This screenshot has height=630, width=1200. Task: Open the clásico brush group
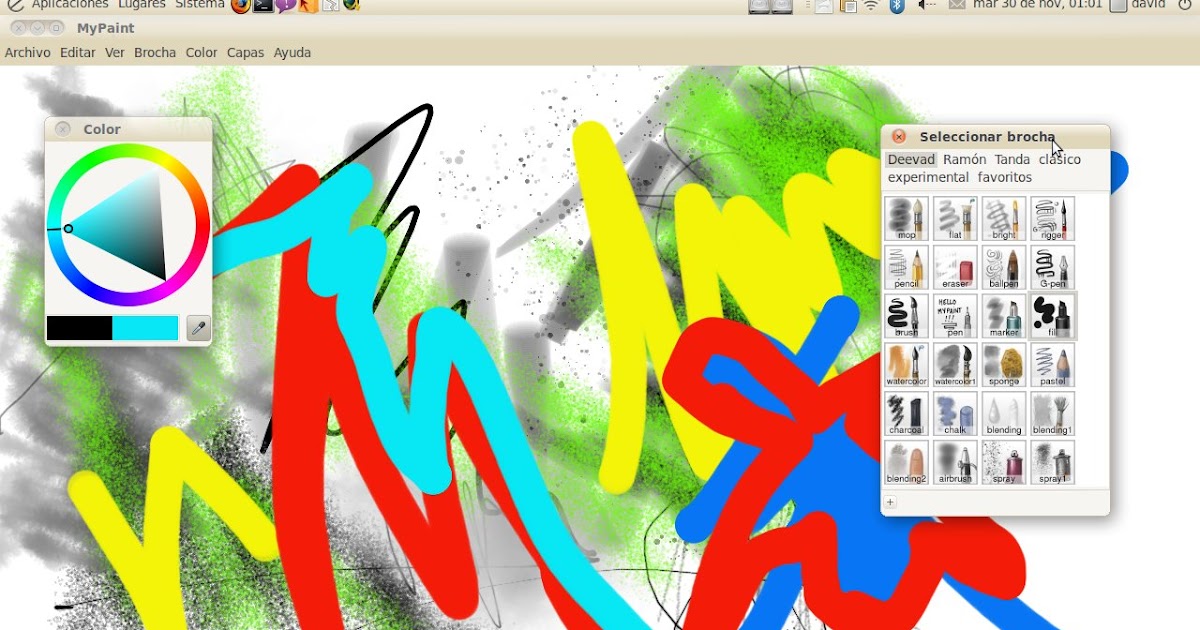pyautogui.click(x=1057, y=159)
